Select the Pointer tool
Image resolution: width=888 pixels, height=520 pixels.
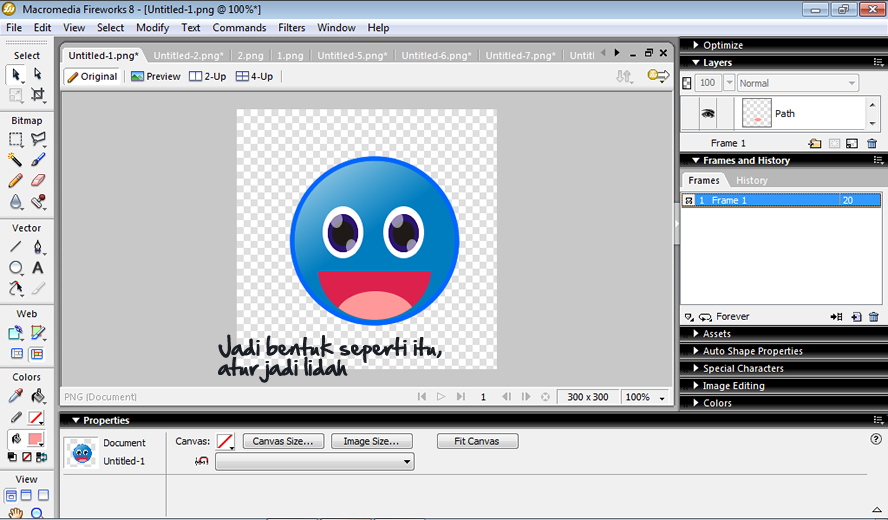click(x=16, y=74)
